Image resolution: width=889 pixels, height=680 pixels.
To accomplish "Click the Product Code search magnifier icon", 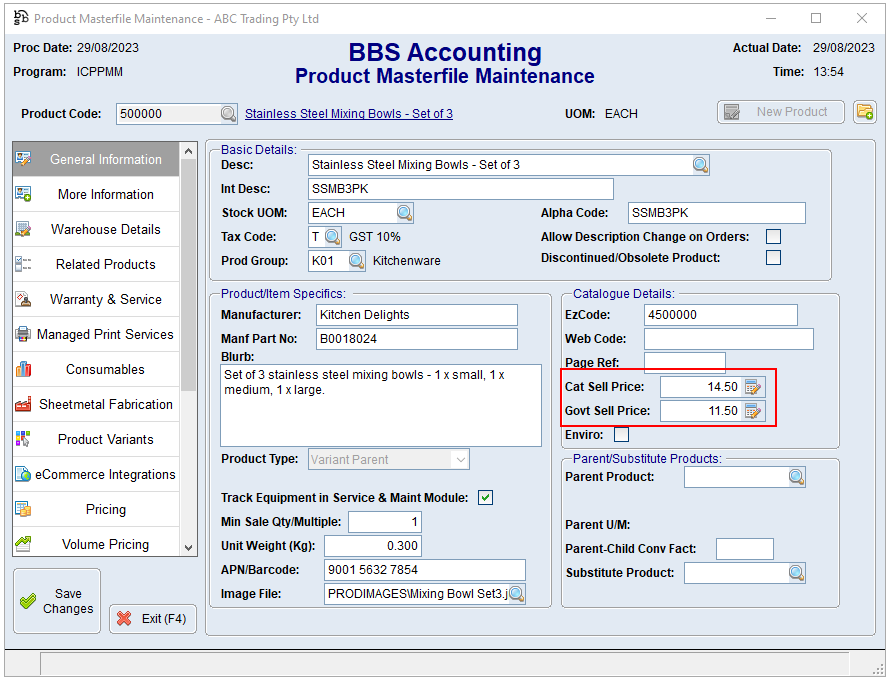I will point(228,114).
